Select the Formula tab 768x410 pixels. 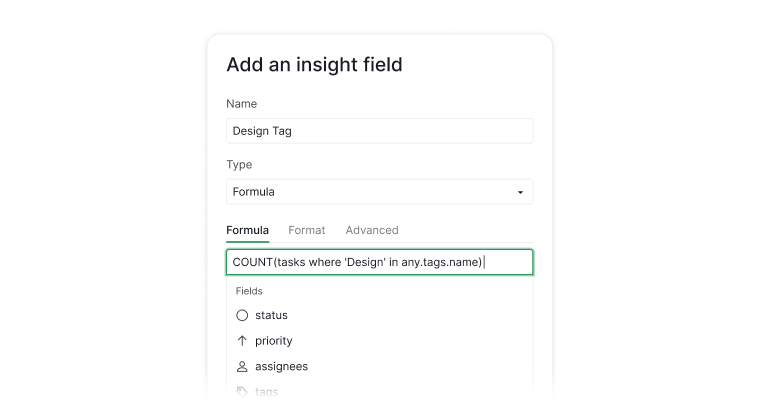click(247, 230)
